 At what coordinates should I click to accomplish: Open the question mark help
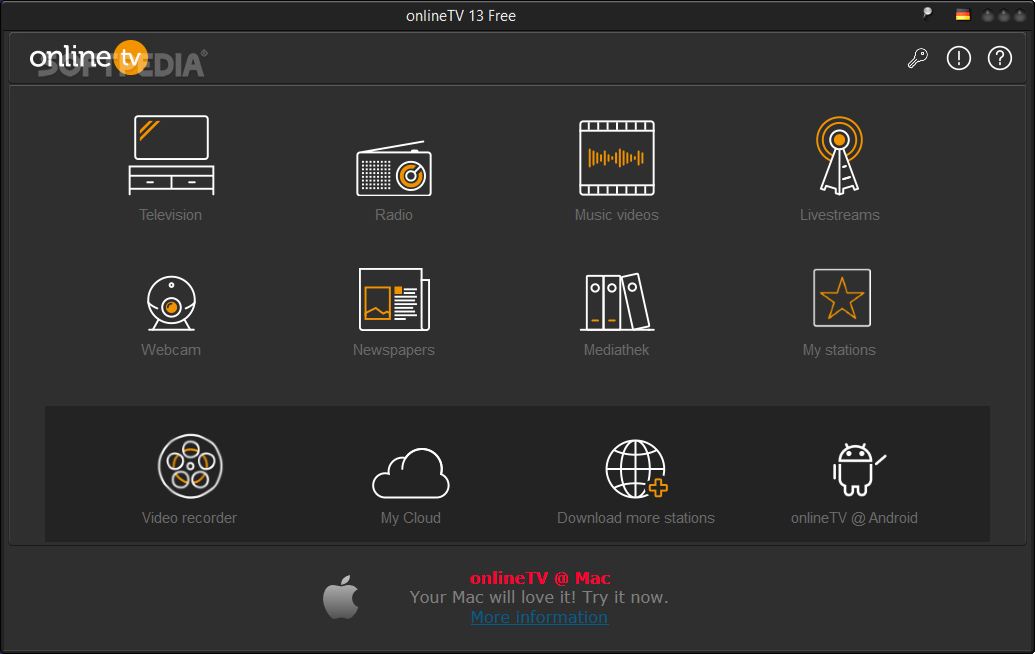999,58
